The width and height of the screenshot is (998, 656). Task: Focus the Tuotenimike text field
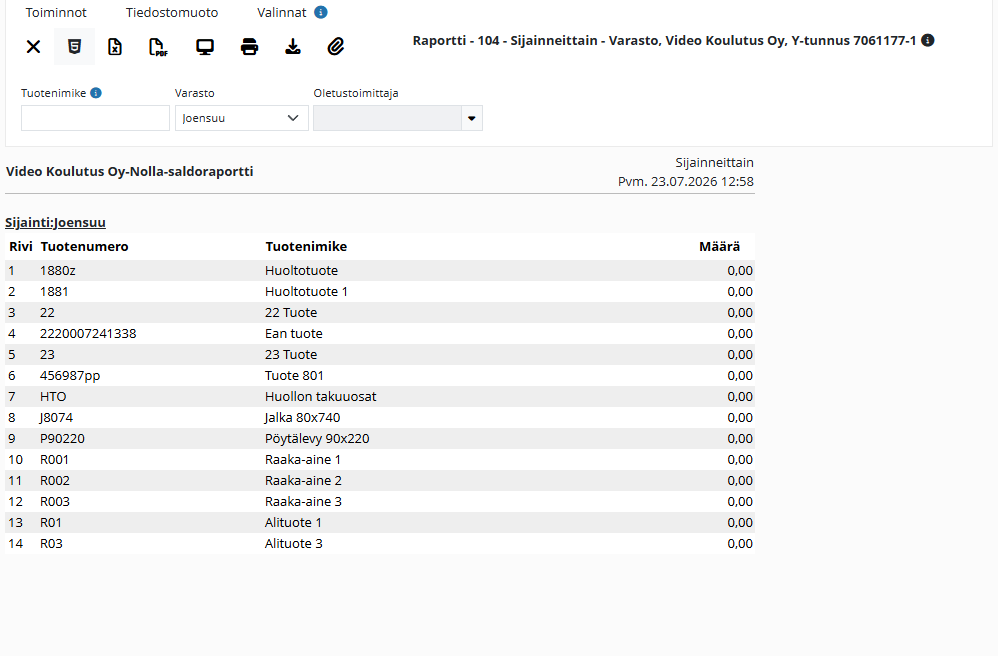95,118
